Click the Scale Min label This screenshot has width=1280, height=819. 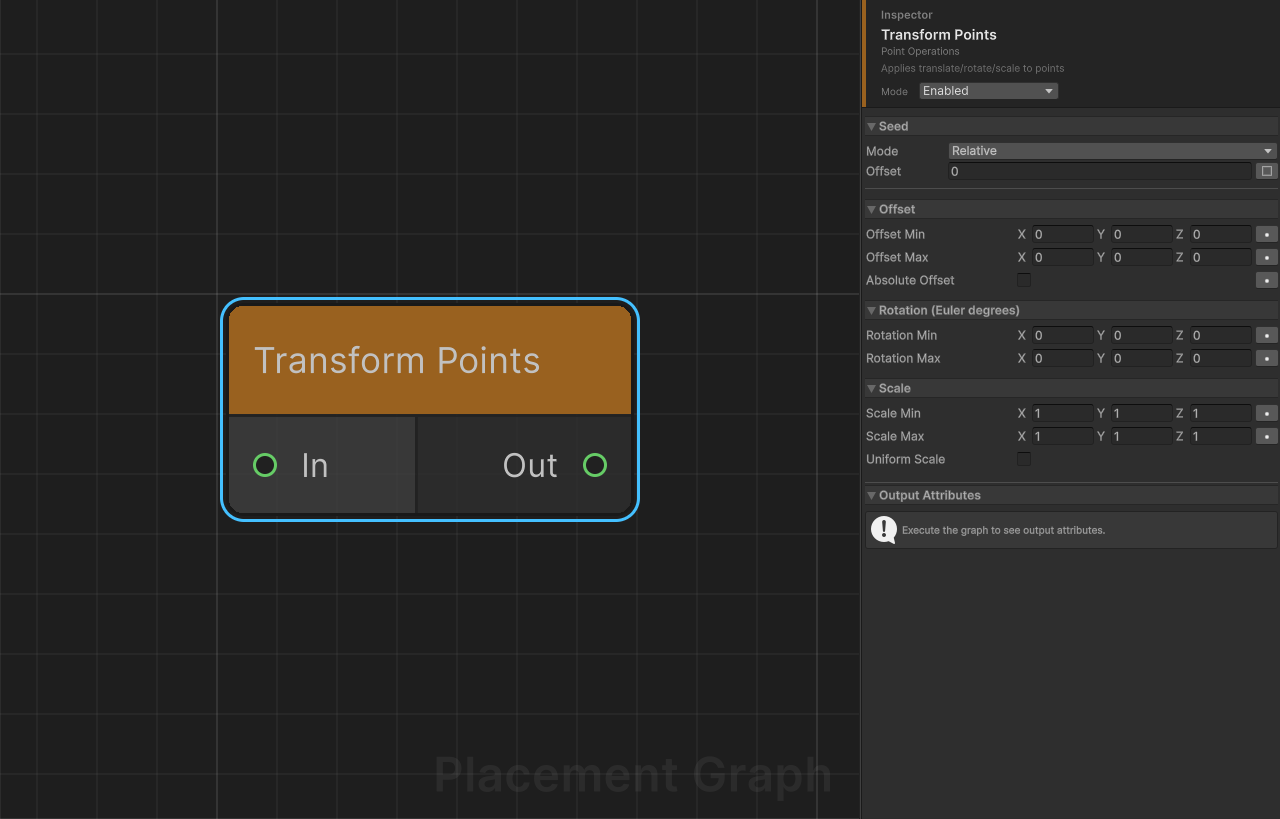[x=894, y=413]
